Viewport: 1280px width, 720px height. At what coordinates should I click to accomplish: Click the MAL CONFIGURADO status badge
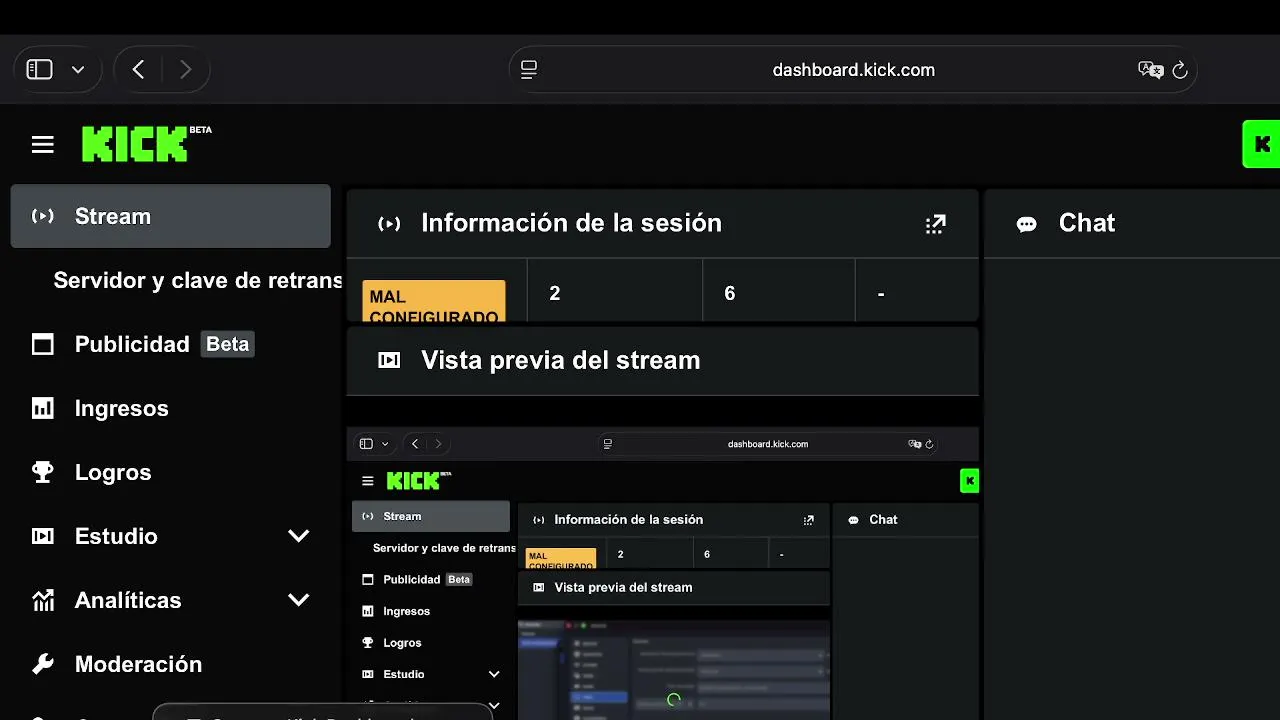pos(434,301)
